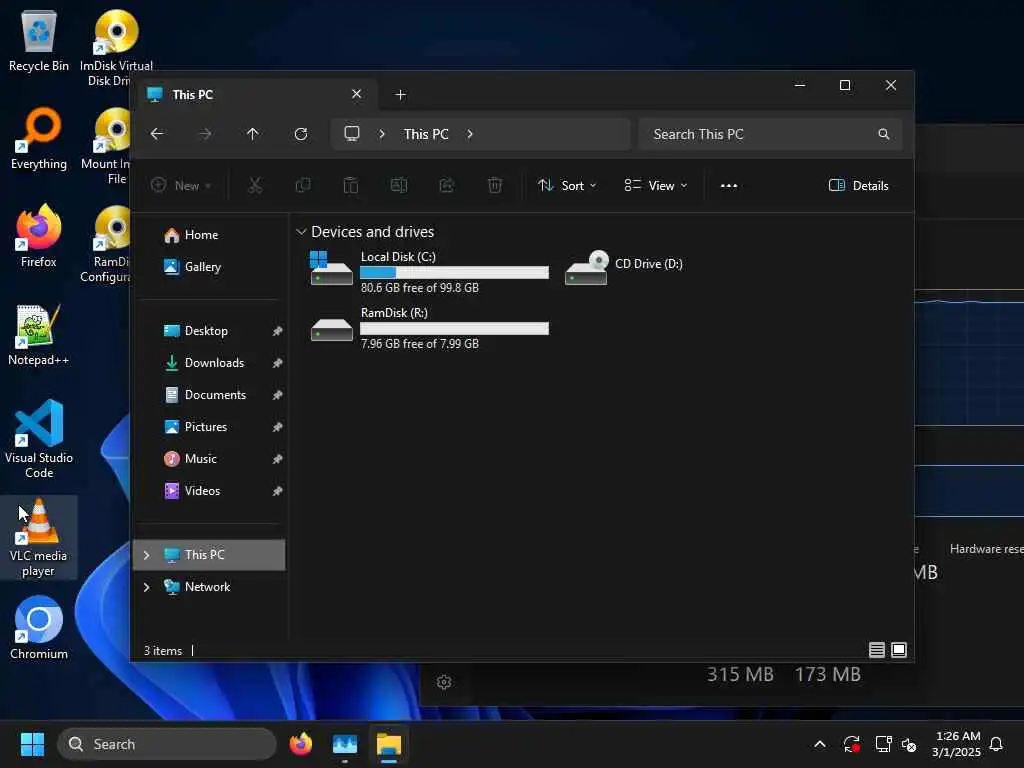
Task: Select the Firefox desktop shortcut
Action: point(39,236)
